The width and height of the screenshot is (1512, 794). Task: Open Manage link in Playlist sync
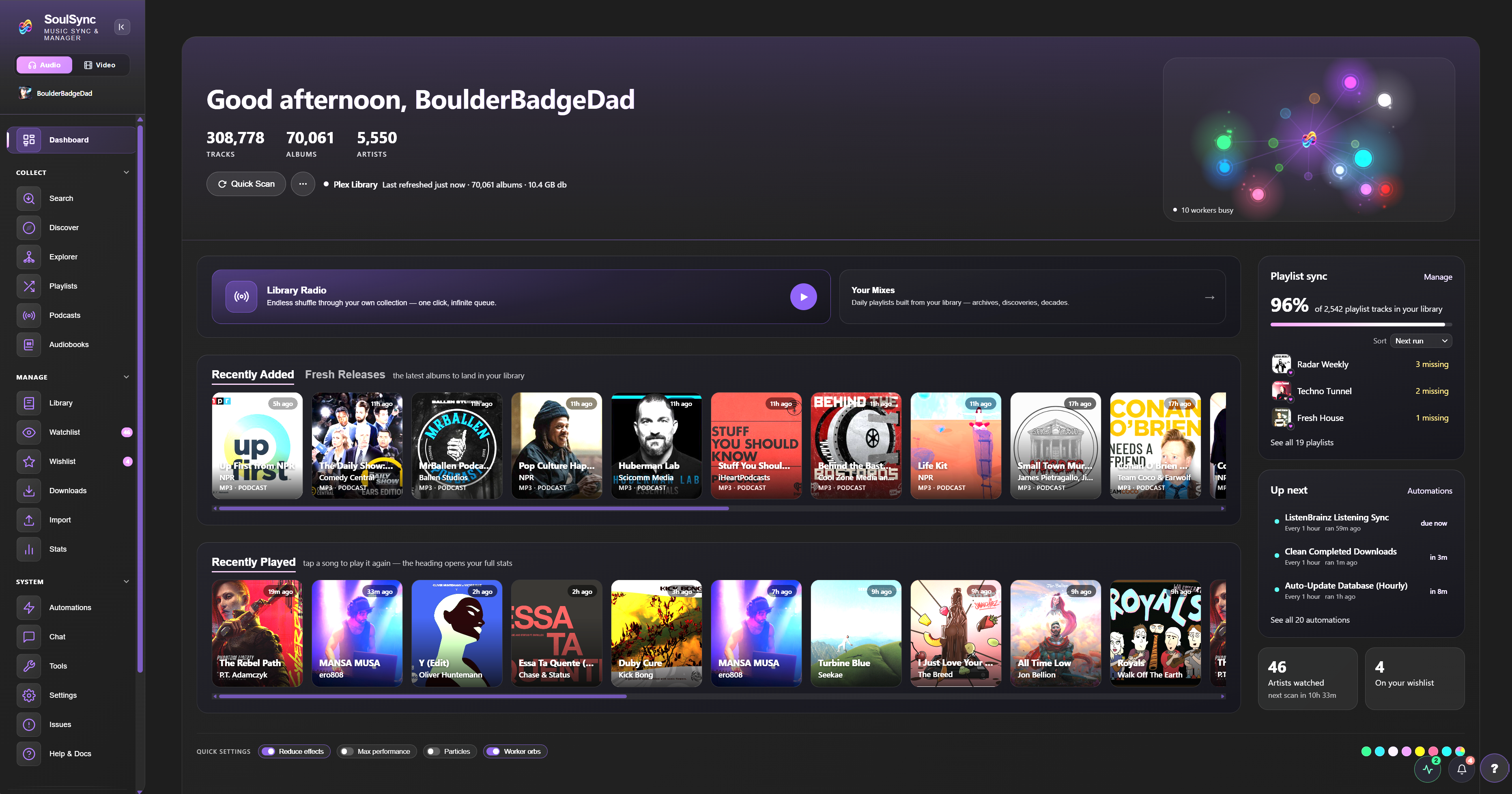point(1437,277)
